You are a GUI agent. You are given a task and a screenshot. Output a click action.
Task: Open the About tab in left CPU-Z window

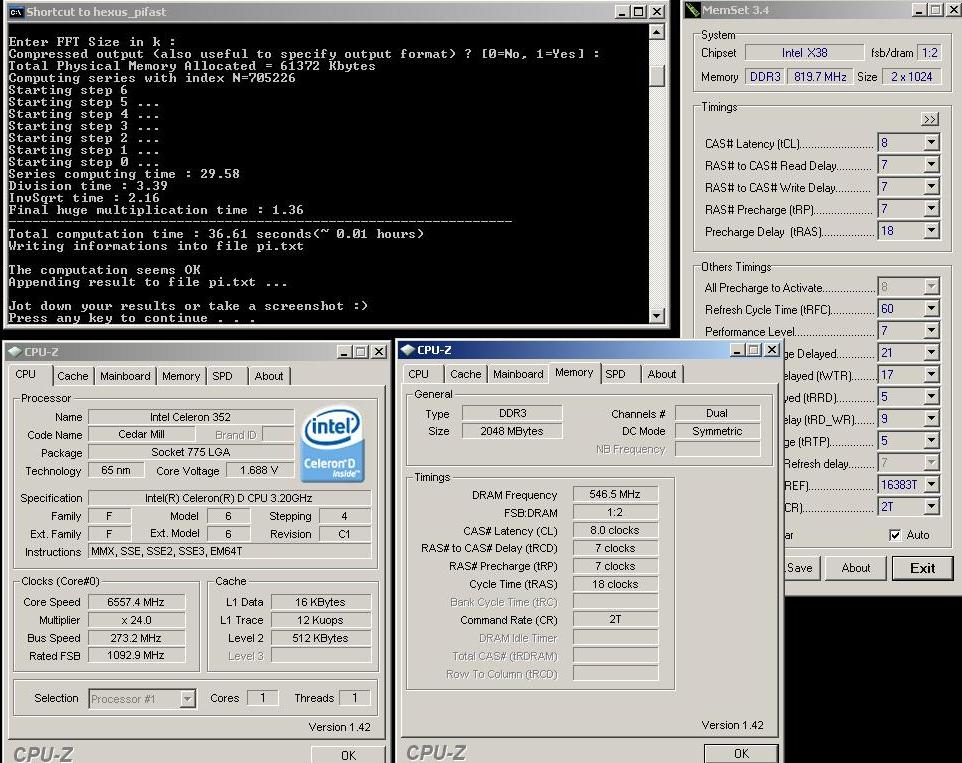click(x=269, y=376)
